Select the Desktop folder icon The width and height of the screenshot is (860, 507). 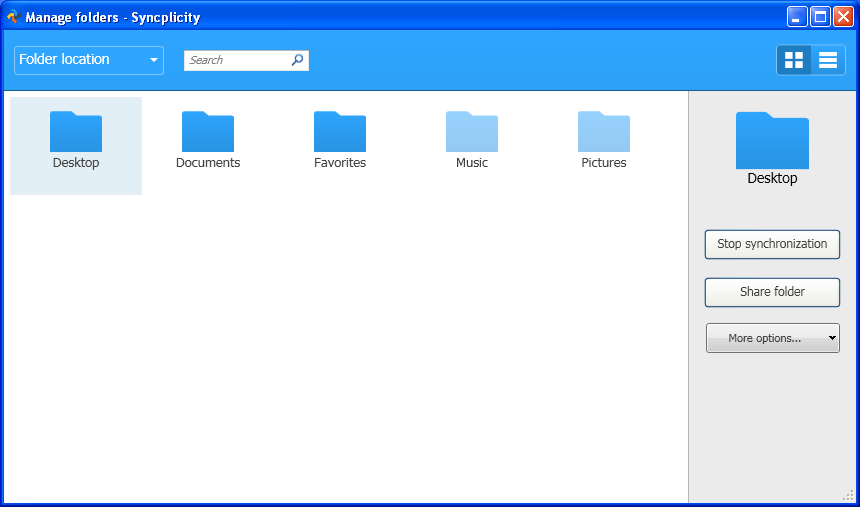pos(76,132)
